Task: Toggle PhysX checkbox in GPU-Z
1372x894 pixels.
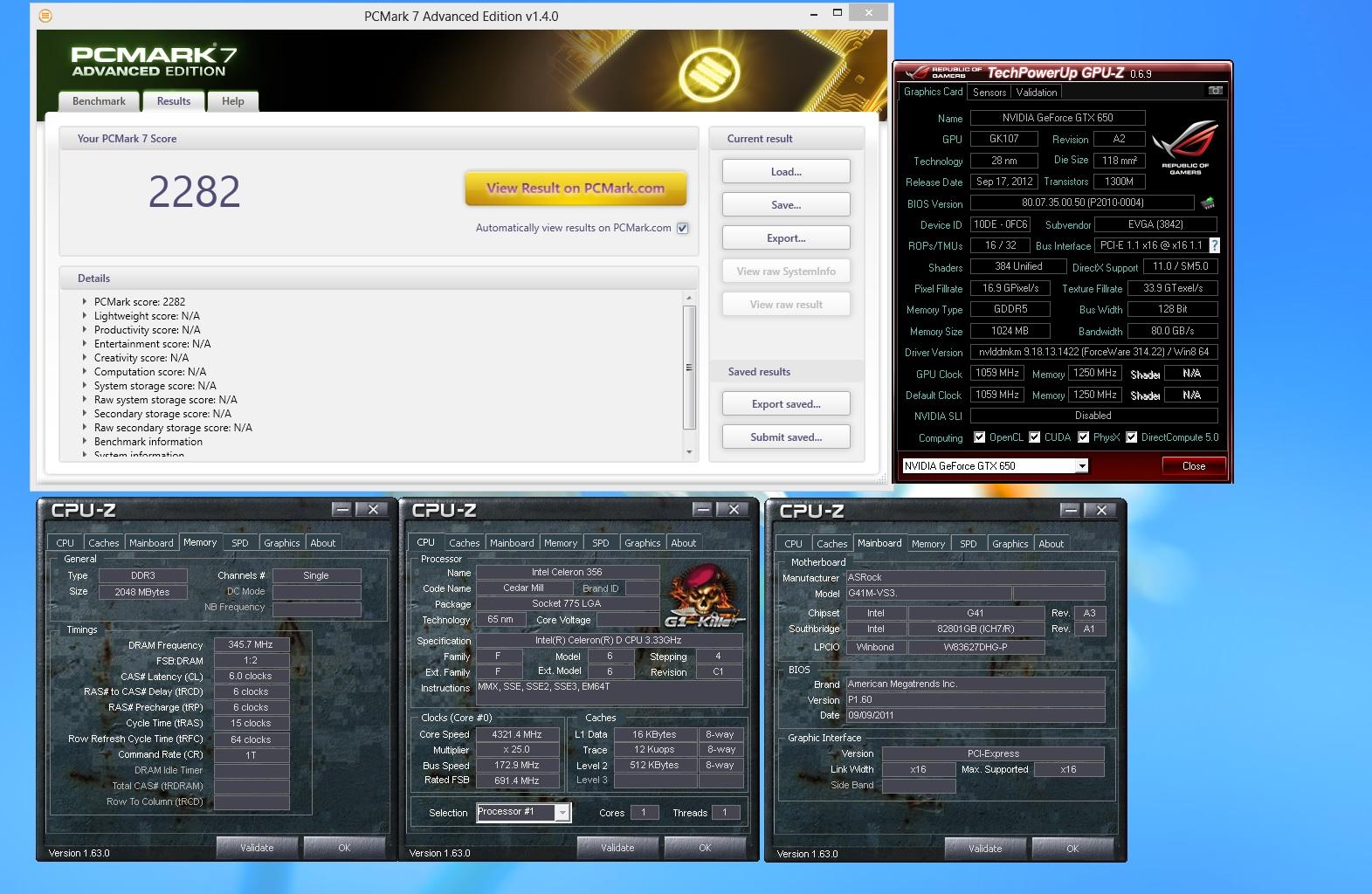Action: [1084, 437]
